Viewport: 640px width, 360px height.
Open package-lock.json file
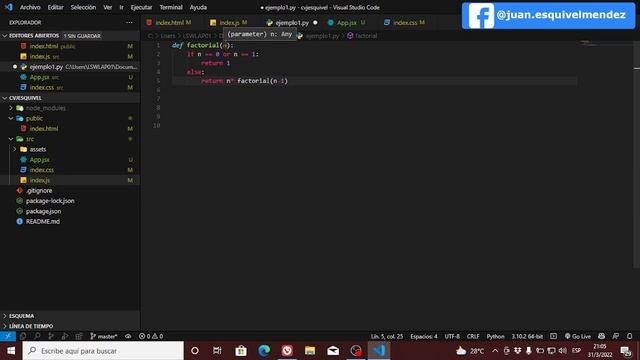tap(70, 201)
